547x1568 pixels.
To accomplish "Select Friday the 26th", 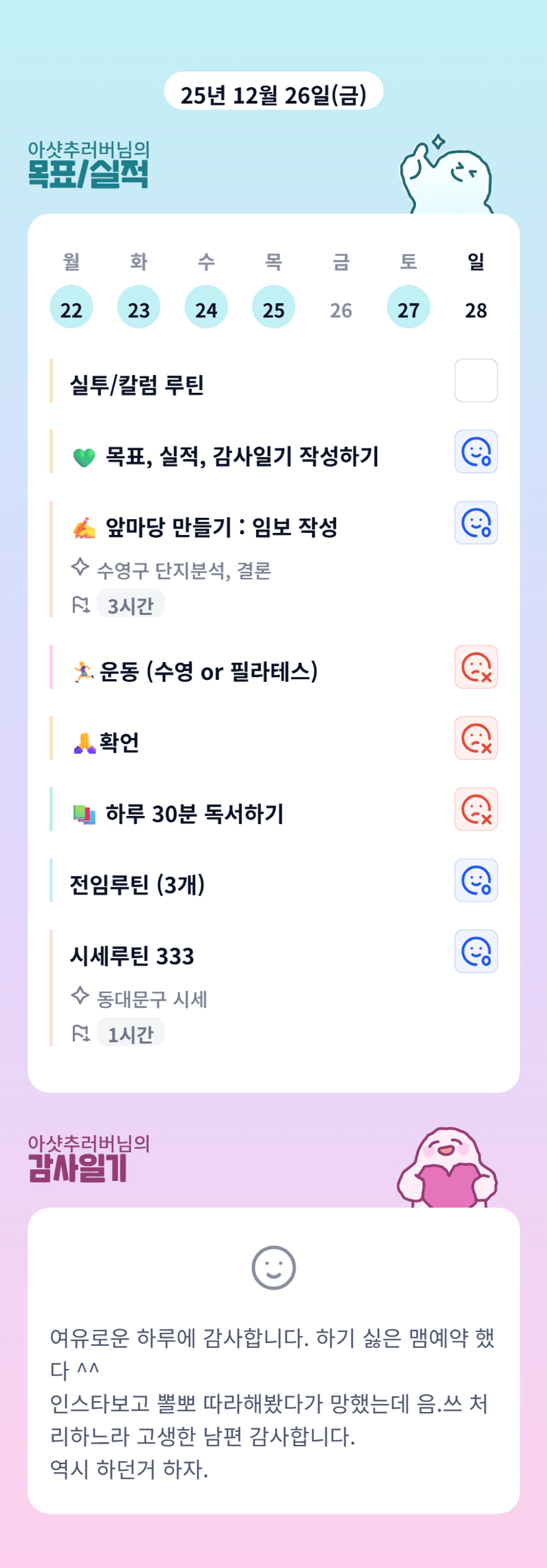I will click(341, 309).
